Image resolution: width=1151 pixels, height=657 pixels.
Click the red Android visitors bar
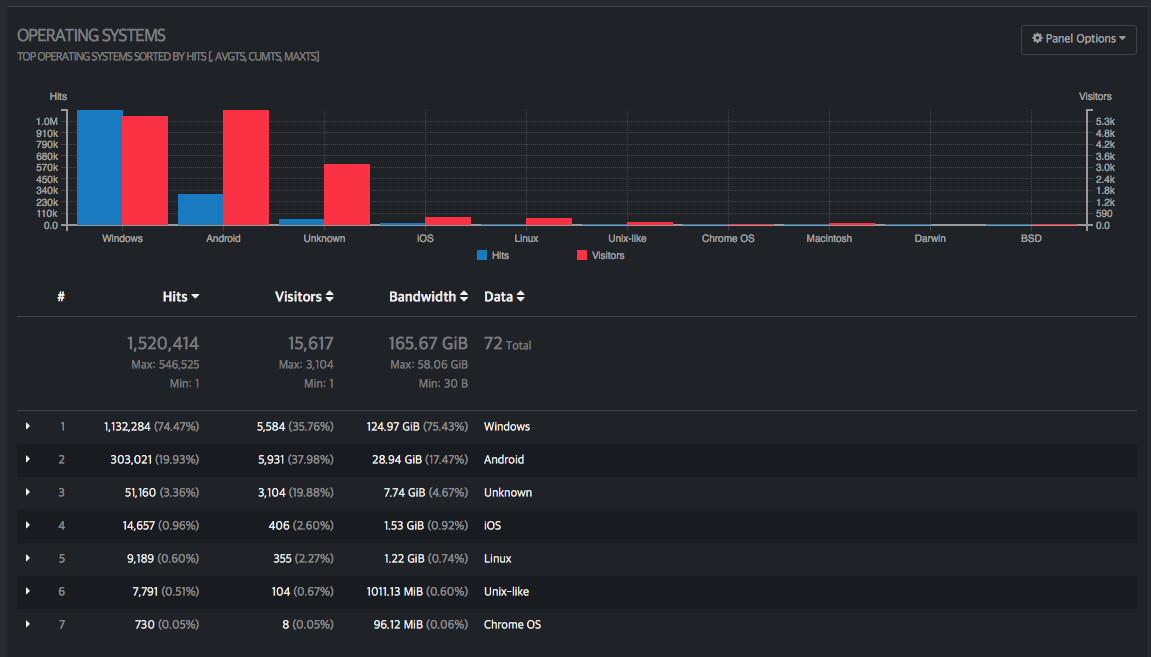tap(246, 168)
